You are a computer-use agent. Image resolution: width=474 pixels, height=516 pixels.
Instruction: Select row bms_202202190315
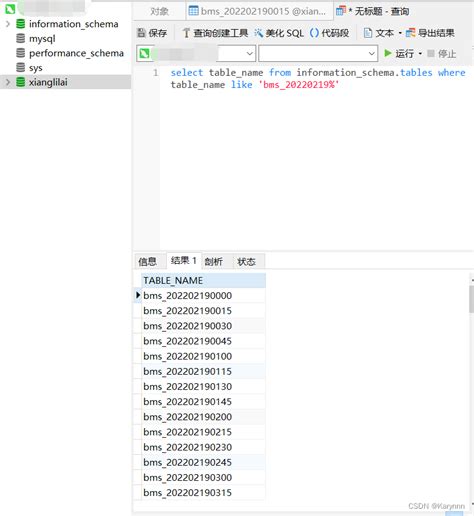(204, 493)
